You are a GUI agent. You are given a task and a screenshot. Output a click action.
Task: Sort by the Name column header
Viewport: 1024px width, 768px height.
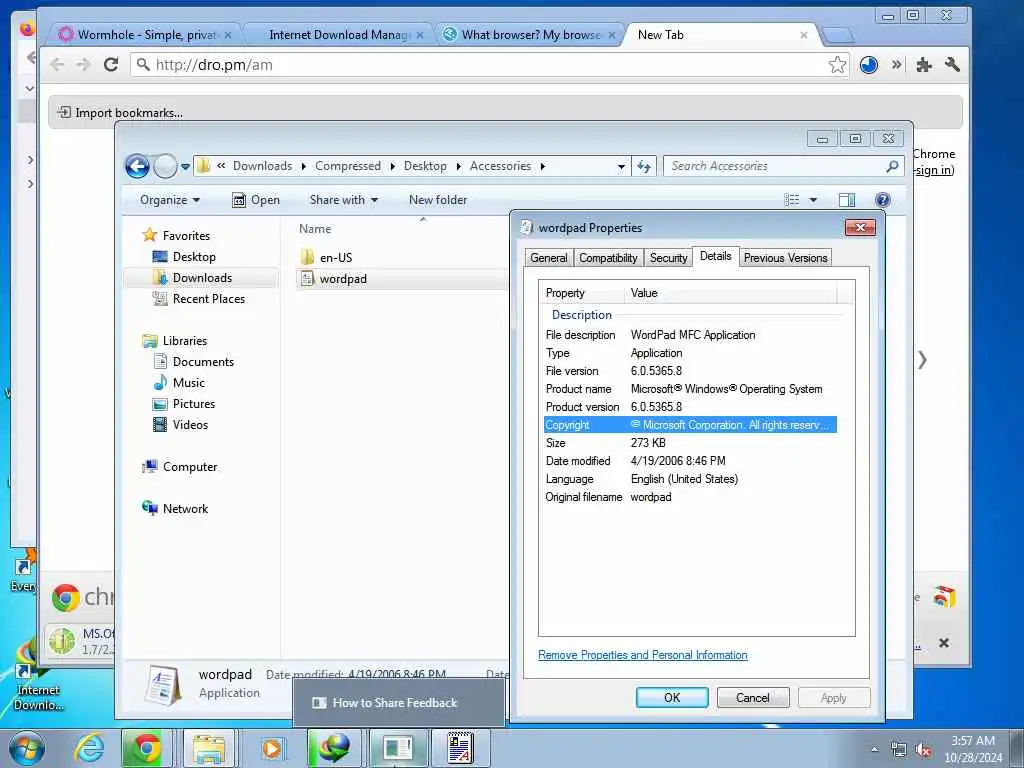pos(315,229)
